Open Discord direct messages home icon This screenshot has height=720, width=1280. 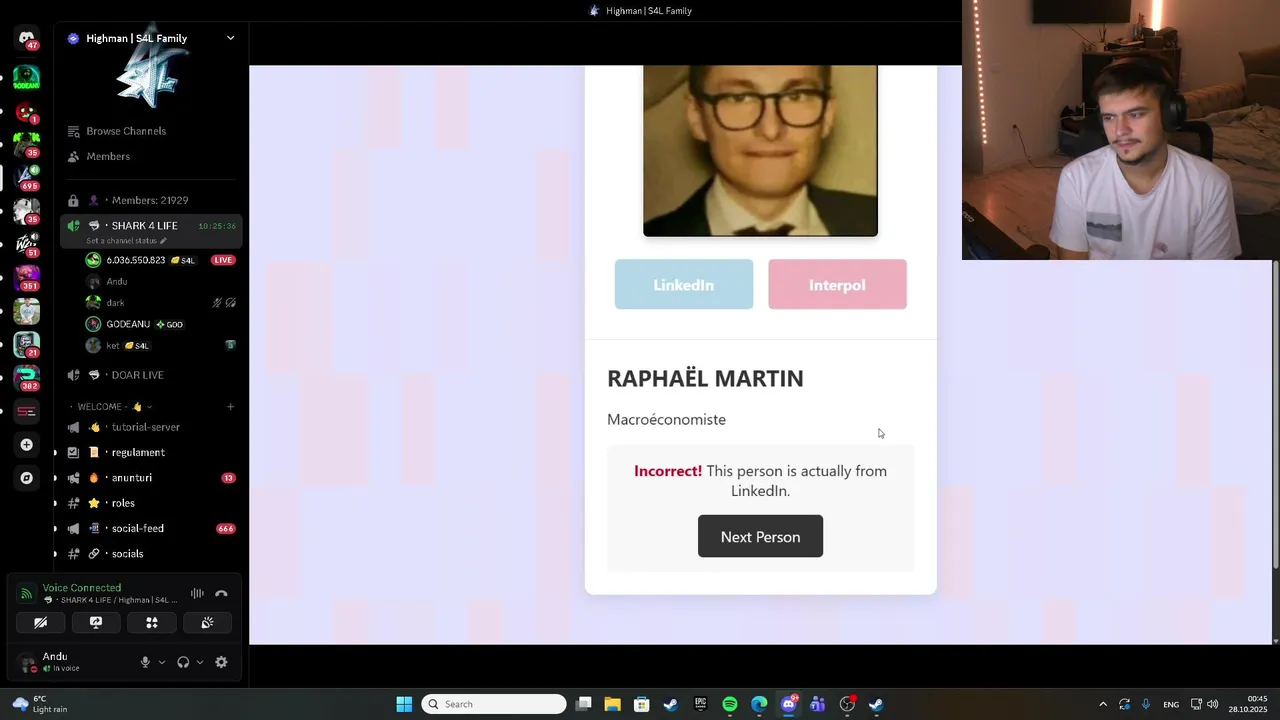pos(27,39)
